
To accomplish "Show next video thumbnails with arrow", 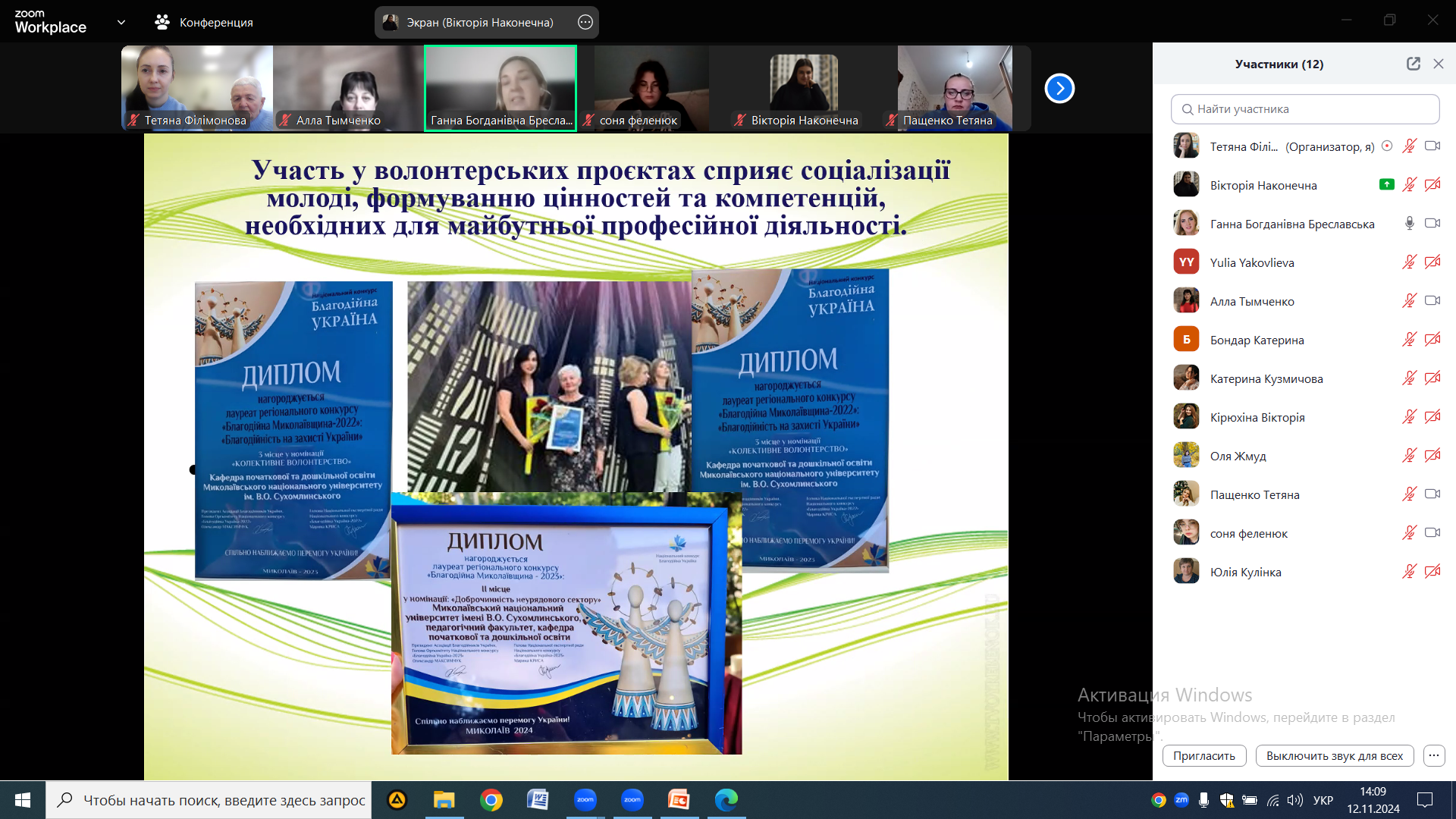I will 1059,89.
